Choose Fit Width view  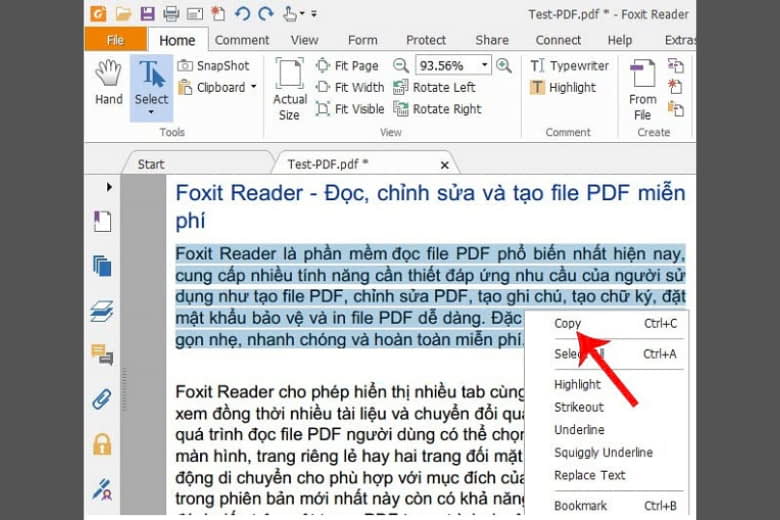click(350, 88)
